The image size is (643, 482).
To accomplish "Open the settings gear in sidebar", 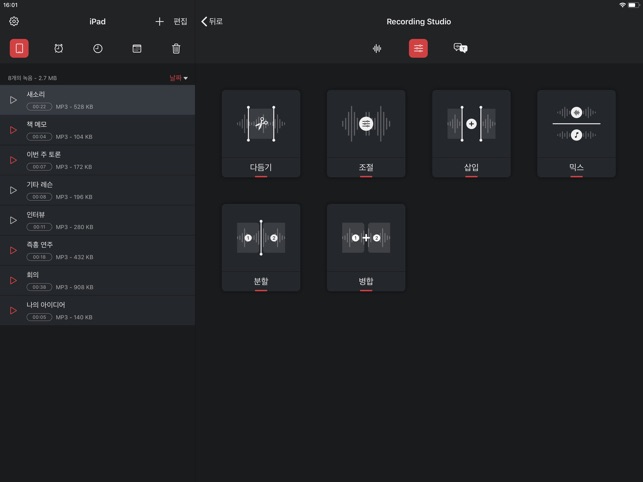I will tap(14, 21).
